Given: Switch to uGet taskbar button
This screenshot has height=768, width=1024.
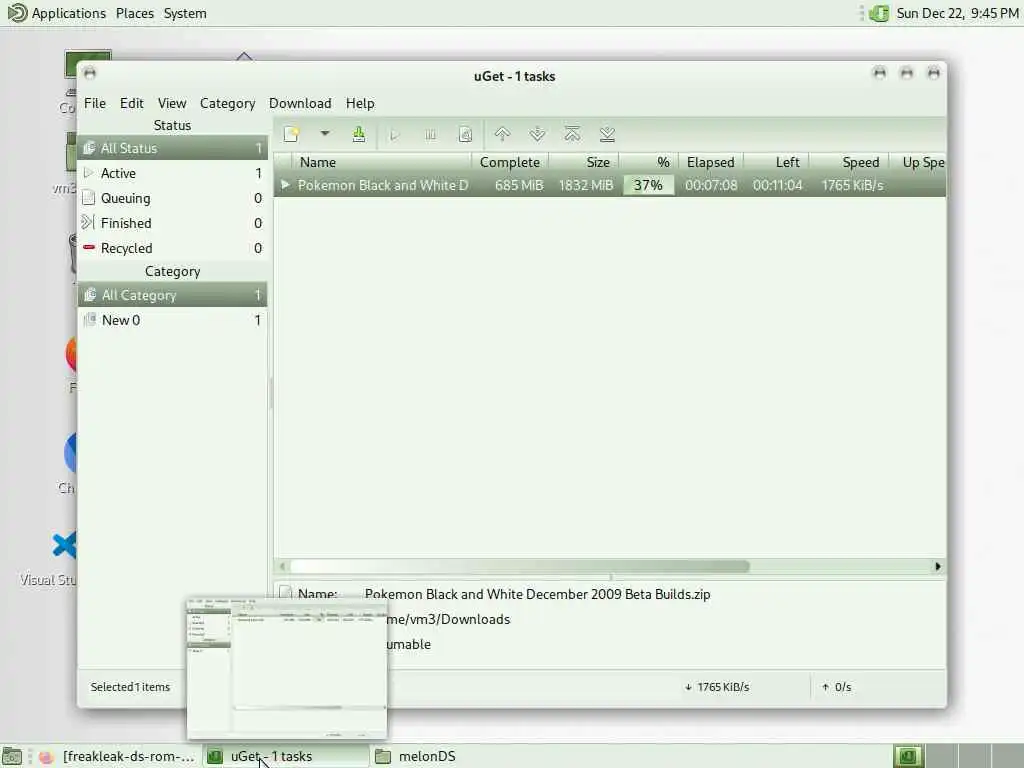Looking at the screenshot, I should [x=285, y=756].
